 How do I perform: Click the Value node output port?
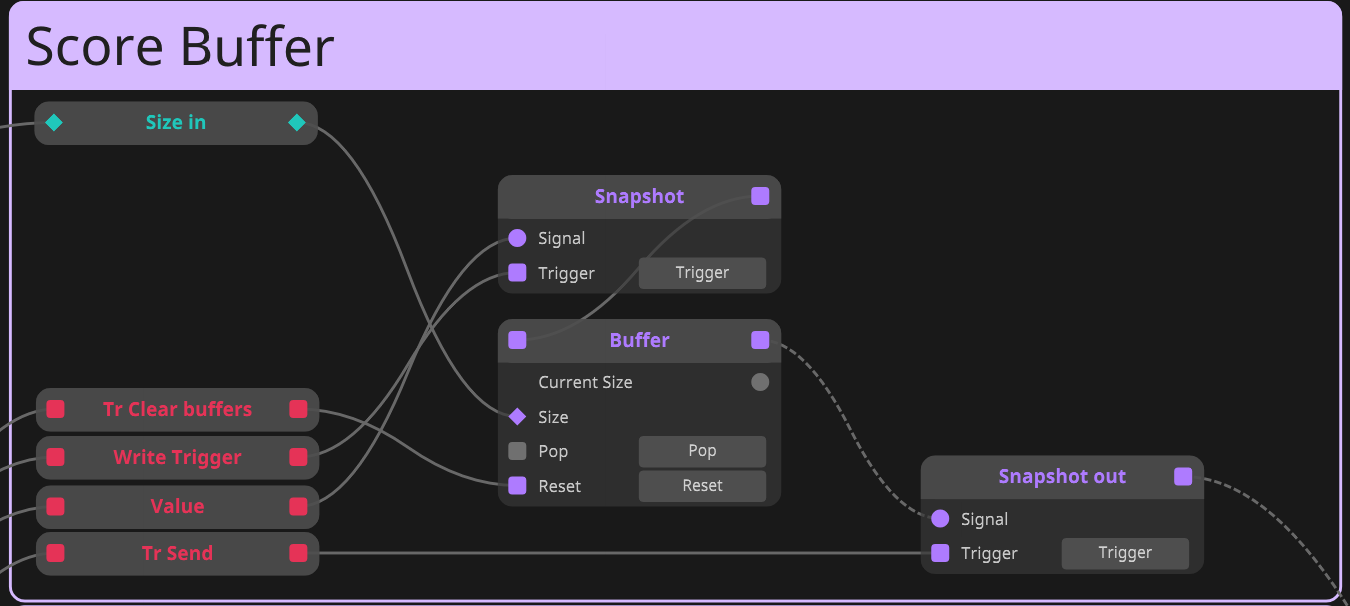pyautogui.click(x=298, y=506)
